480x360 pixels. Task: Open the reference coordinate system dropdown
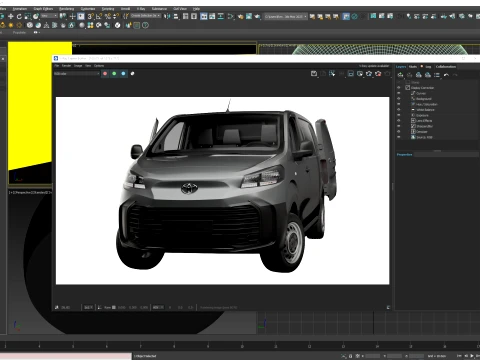pos(49,16)
